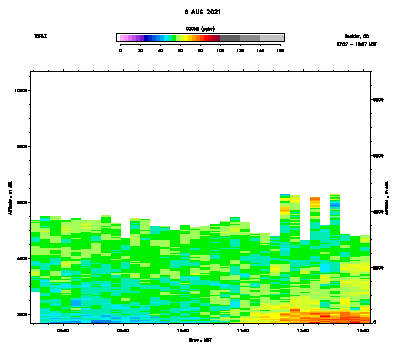Click the darkest gray colorbar segment
Screen dimensions: 400x360
pyautogui.click(x=230, y=38)
